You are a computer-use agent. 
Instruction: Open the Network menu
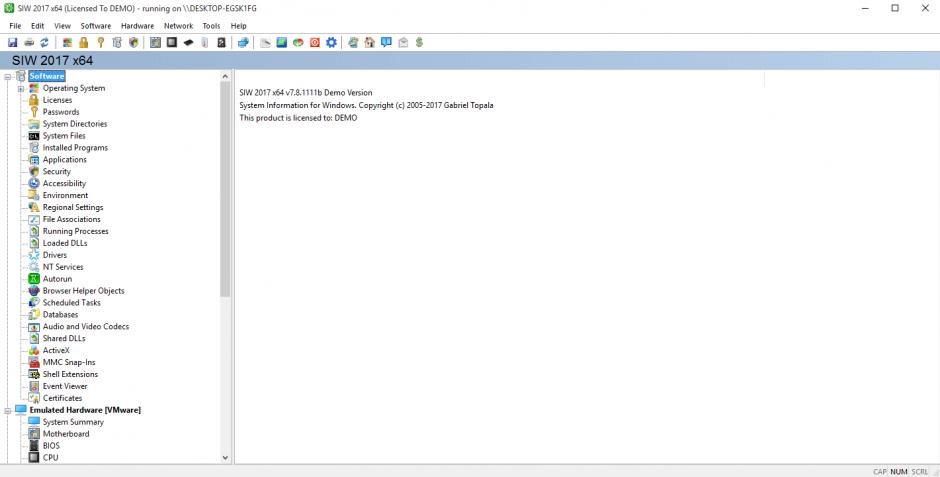point(179,26)
